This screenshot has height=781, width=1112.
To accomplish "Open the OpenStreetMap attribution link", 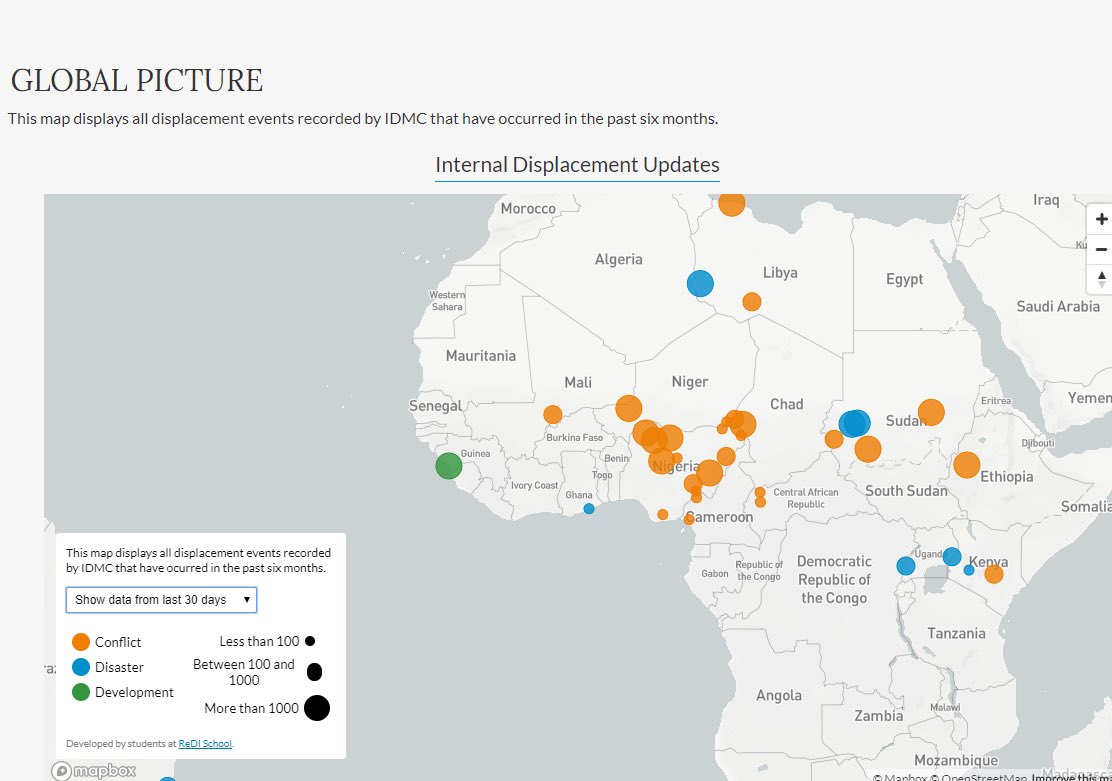I will pyautogui.click(x=982, y=777).
